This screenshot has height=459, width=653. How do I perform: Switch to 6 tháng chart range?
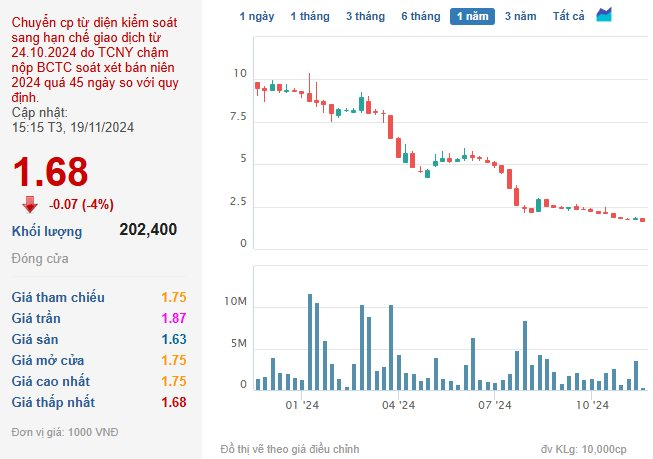click(x=421, y=16)
